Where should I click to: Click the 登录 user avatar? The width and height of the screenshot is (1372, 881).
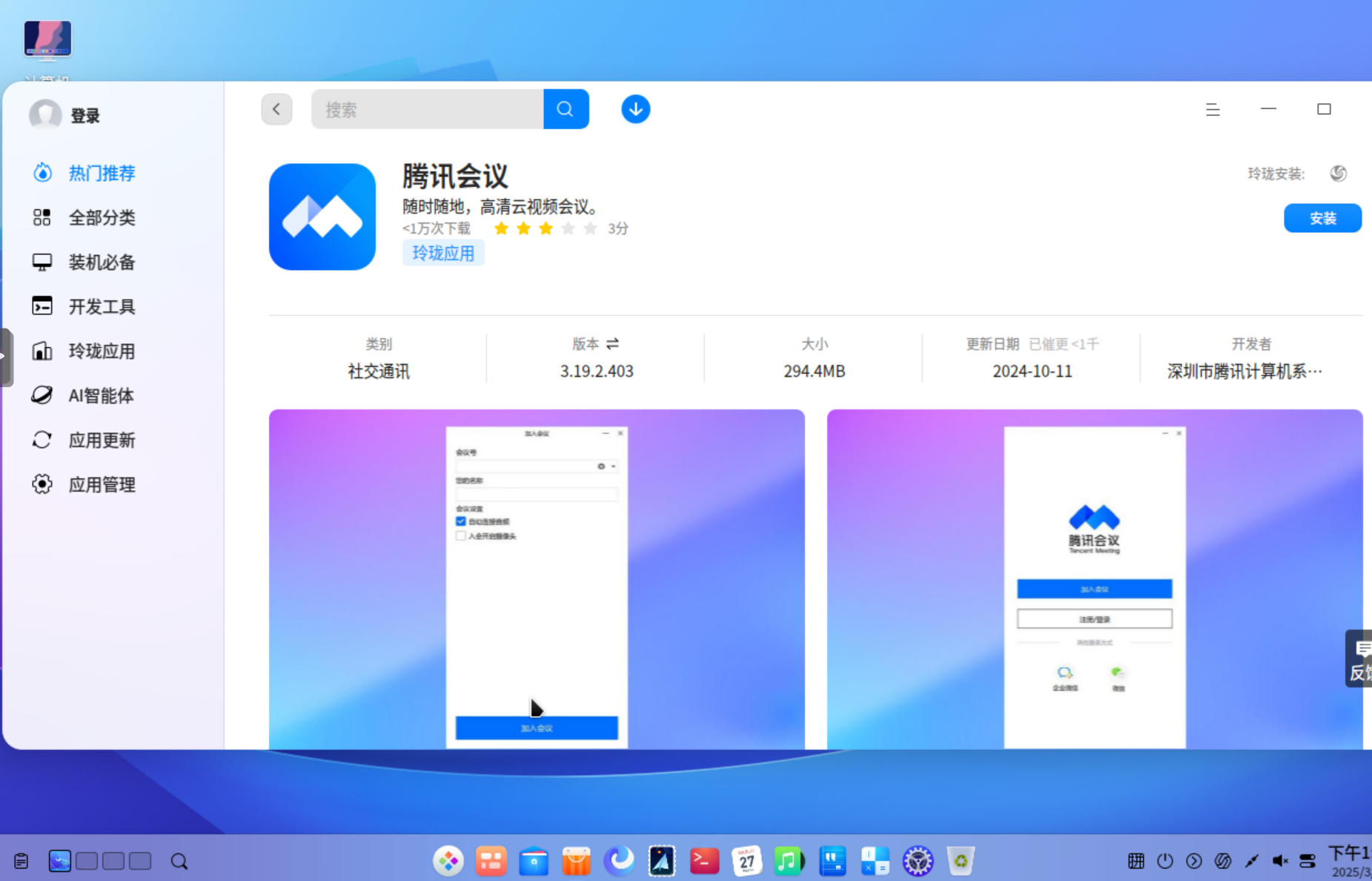[45, 115]
